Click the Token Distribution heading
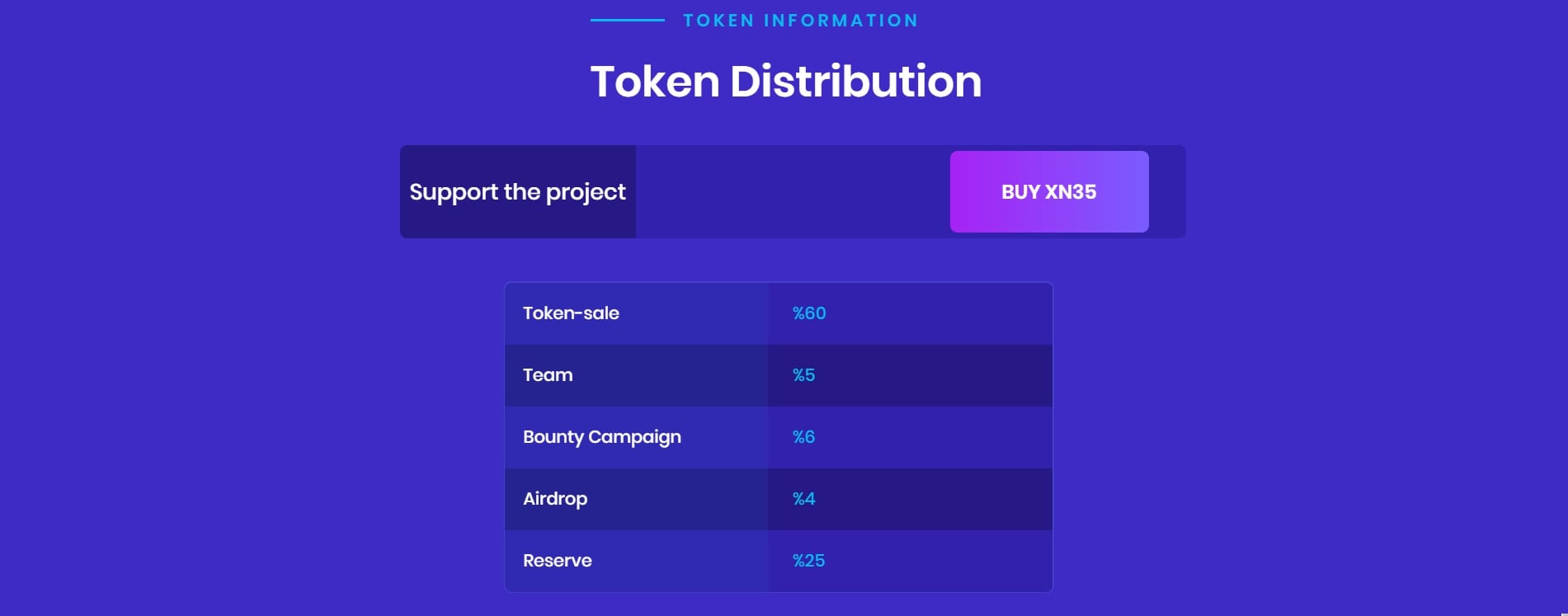The width and height of the screenshot is (1568, 616). [785, 82]
